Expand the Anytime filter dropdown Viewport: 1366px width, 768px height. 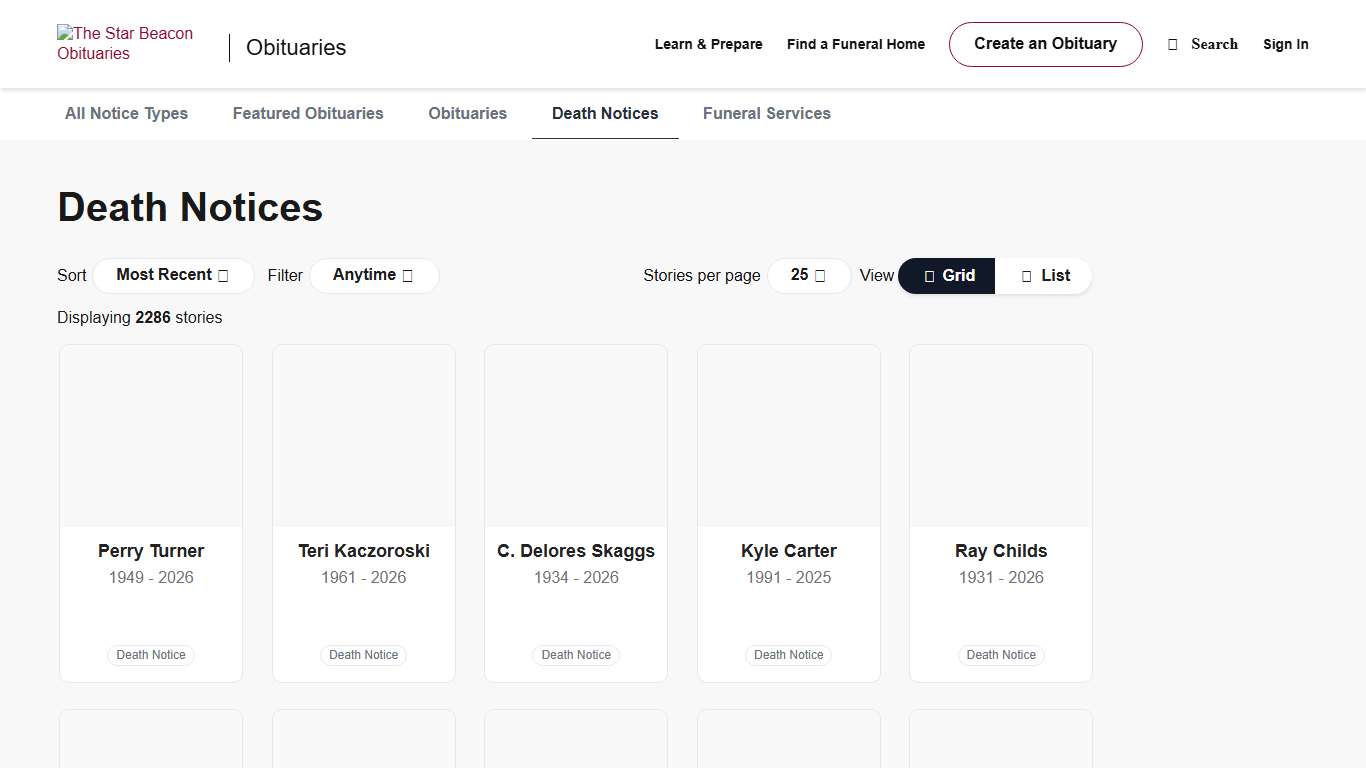tap(373, 275)
